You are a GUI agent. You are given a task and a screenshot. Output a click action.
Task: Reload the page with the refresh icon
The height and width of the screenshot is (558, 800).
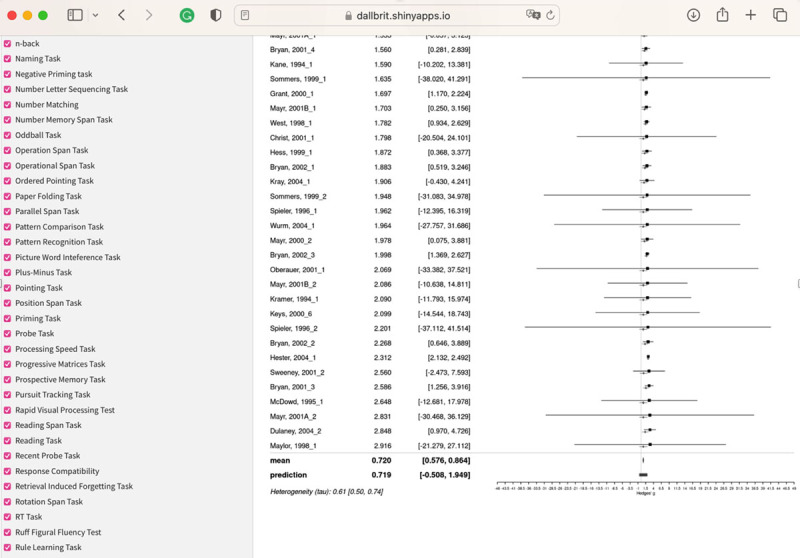pyautogui.click(x=551, y=16)
